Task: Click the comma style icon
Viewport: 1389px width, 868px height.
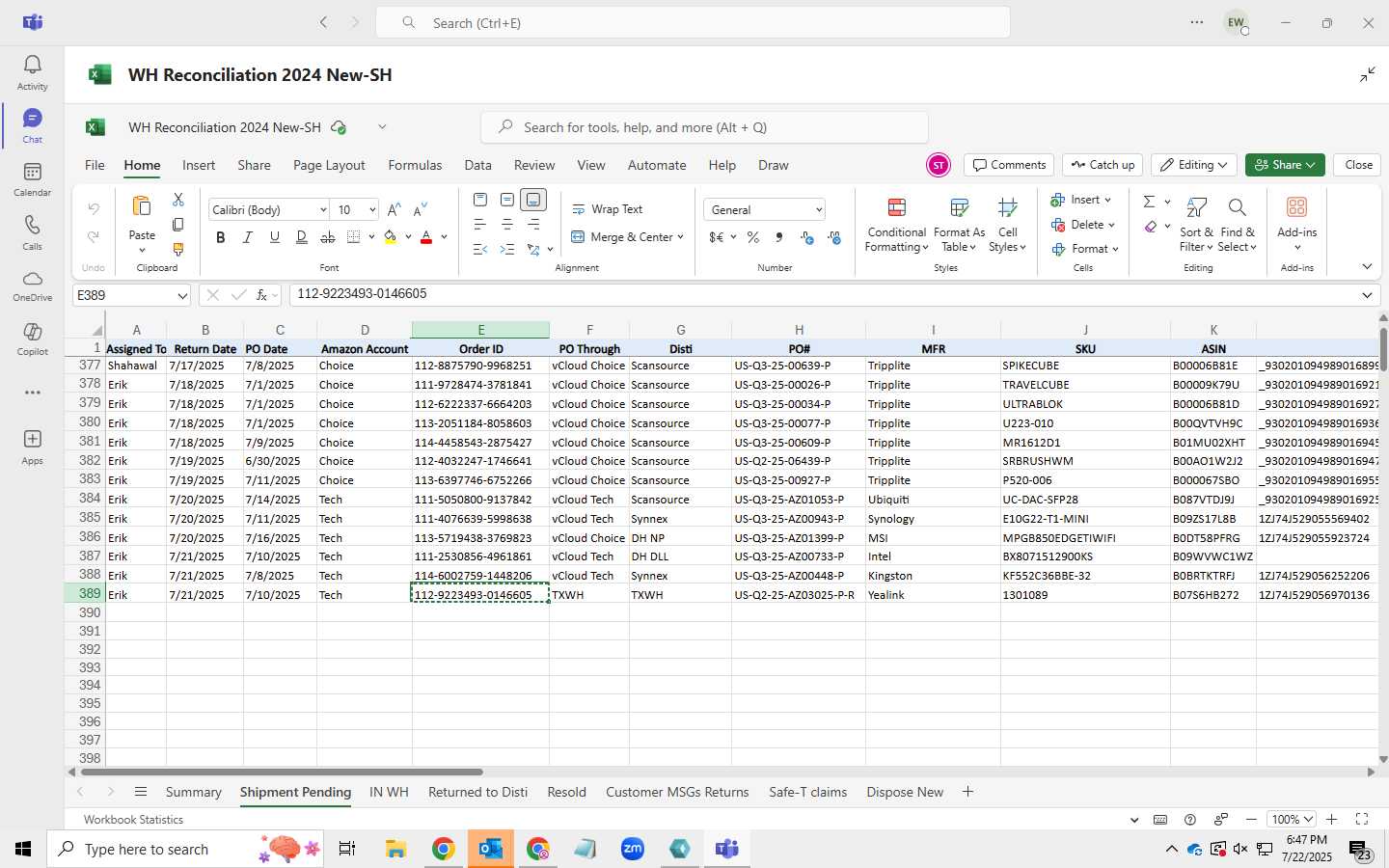Action: [x=779, y=237]
